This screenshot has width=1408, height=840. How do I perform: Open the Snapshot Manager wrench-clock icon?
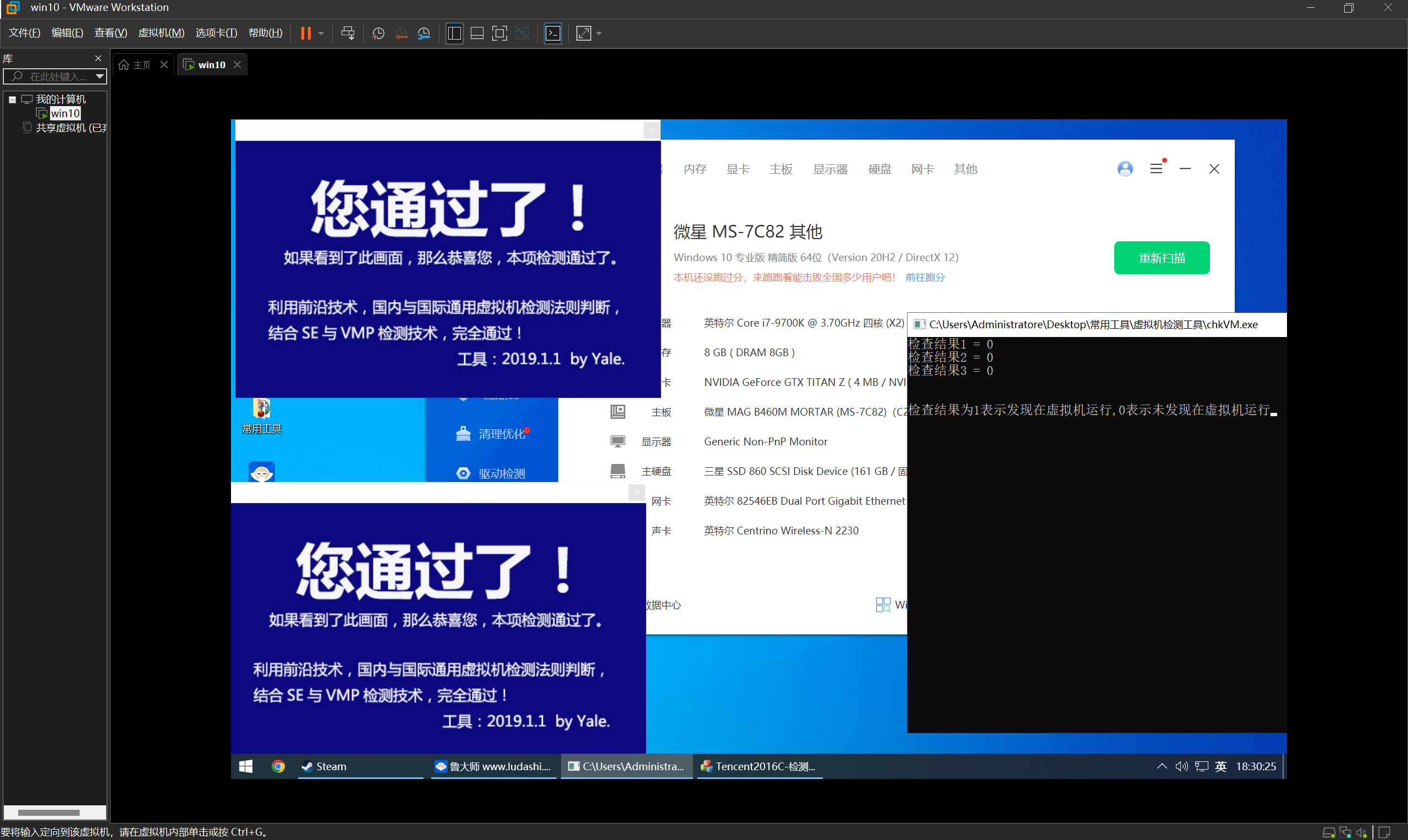pyautogui.click(x=424, y=34)
